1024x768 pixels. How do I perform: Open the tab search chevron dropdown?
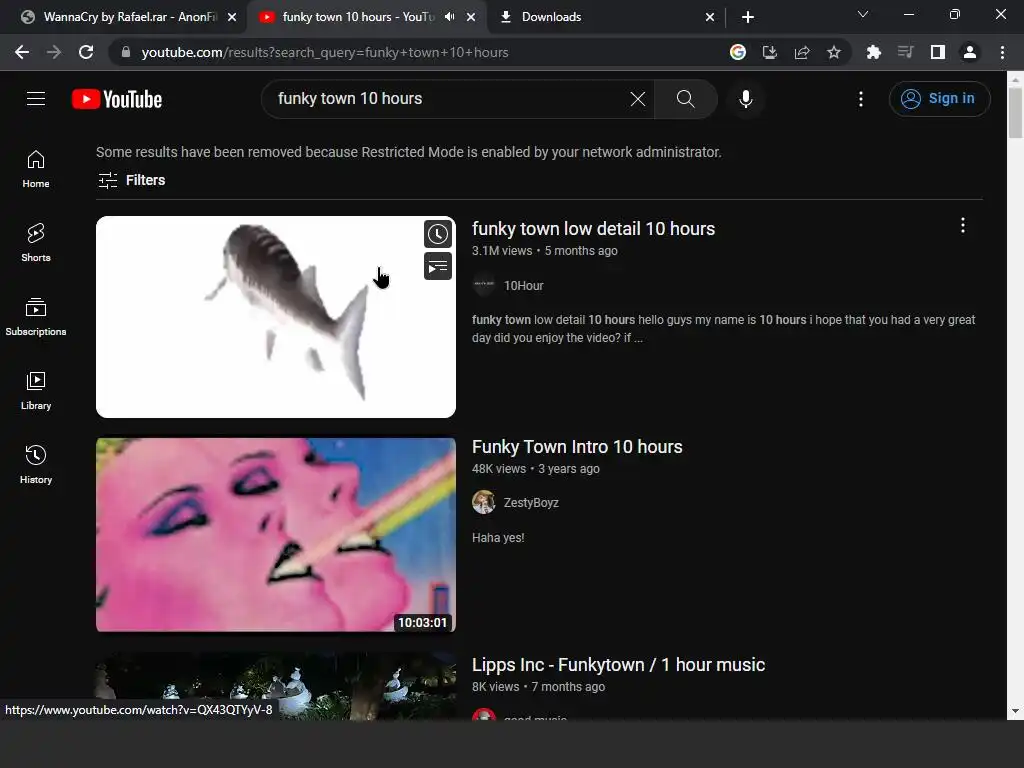click(863, 14)
